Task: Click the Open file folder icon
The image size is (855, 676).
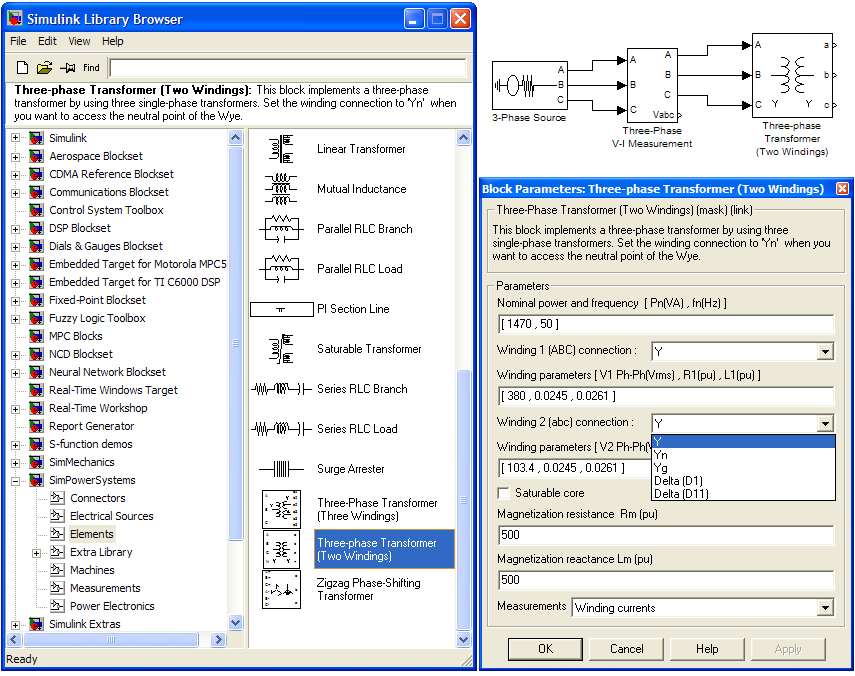Action: (44, 68)
